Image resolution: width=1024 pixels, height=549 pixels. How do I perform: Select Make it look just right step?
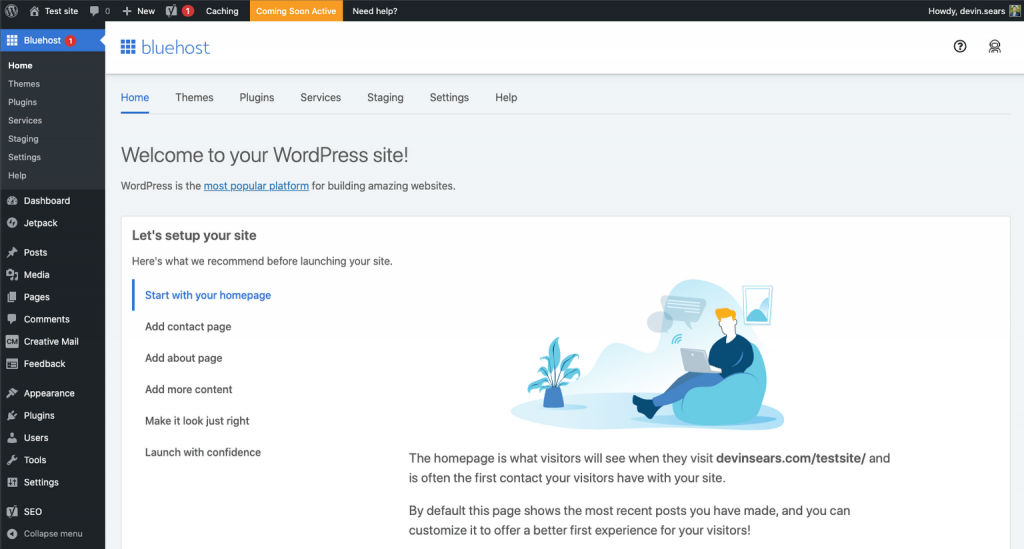[197, 420]
